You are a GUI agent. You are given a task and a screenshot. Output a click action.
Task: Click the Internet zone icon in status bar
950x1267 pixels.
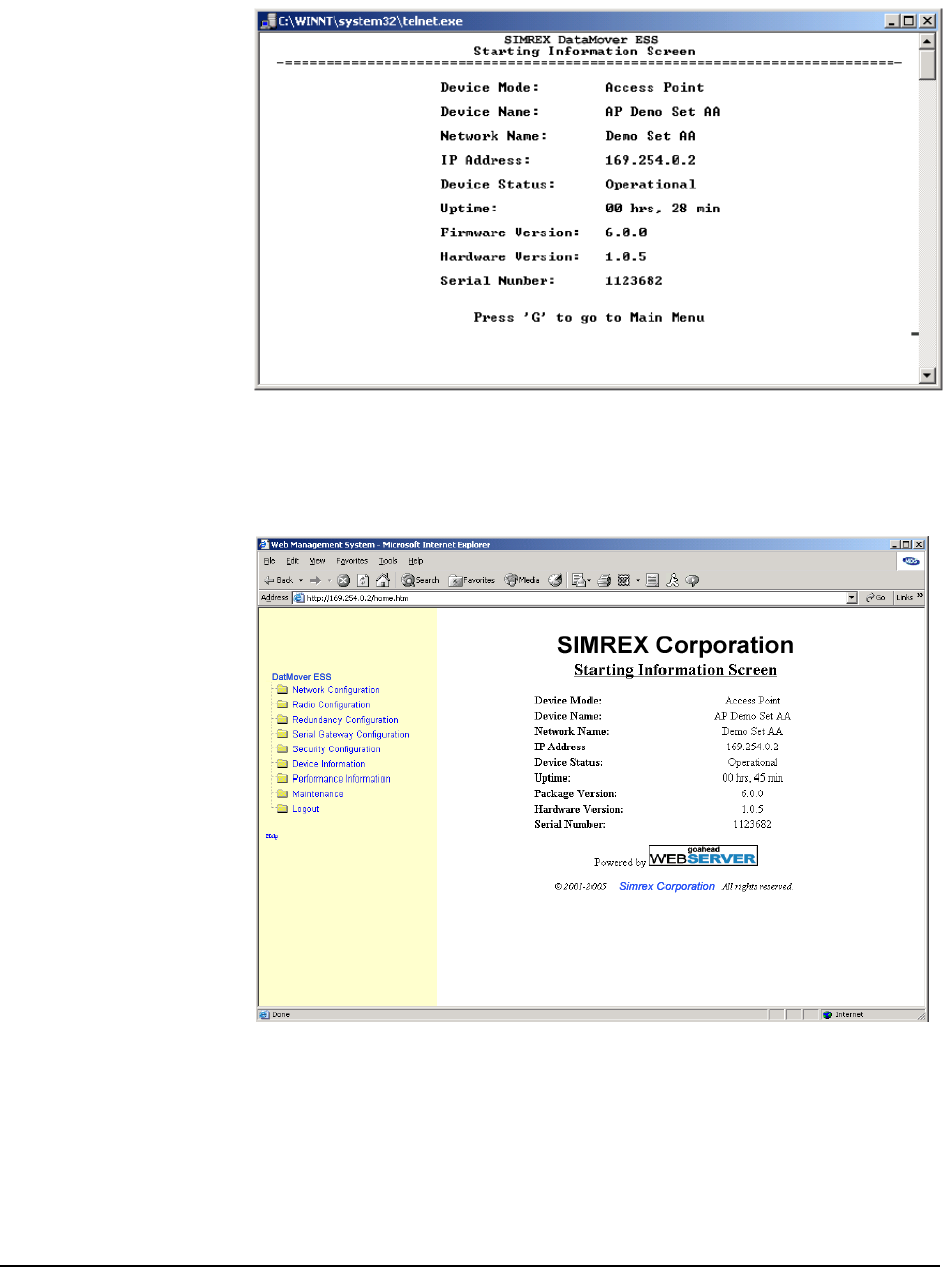pos(828,1014)
